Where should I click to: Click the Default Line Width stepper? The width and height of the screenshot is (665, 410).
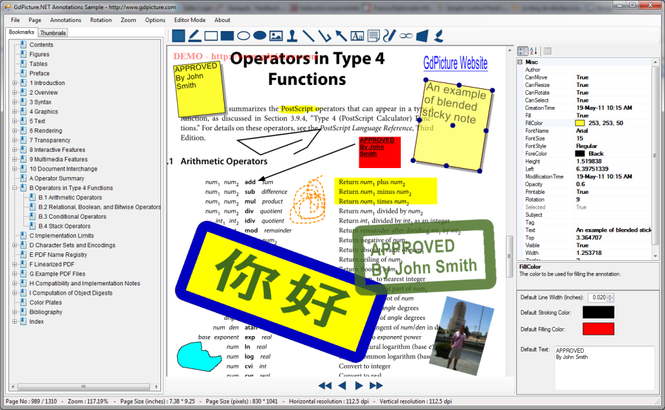pos(611,297)
